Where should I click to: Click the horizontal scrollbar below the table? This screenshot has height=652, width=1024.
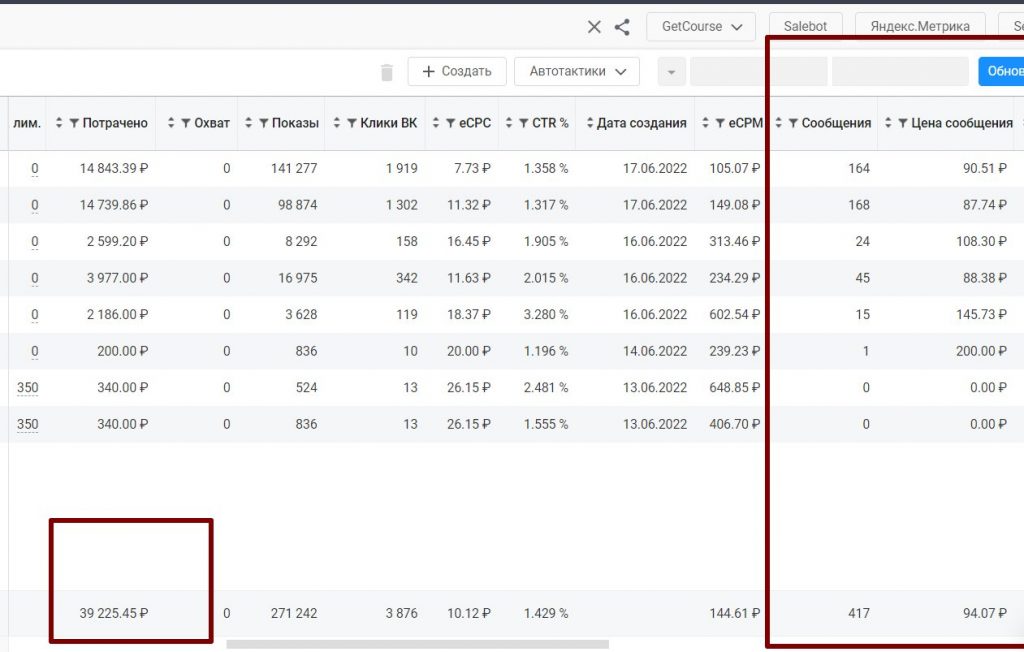(x=416, y=644)
